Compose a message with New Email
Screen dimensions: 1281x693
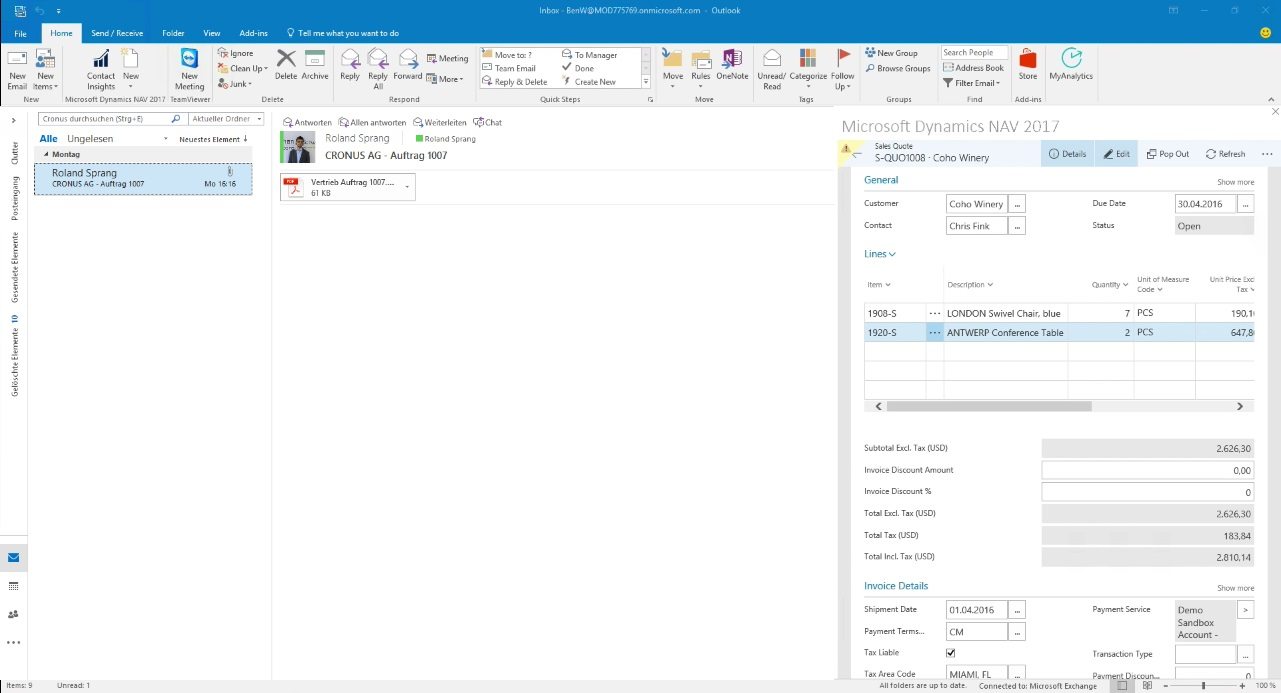(17, 68)
